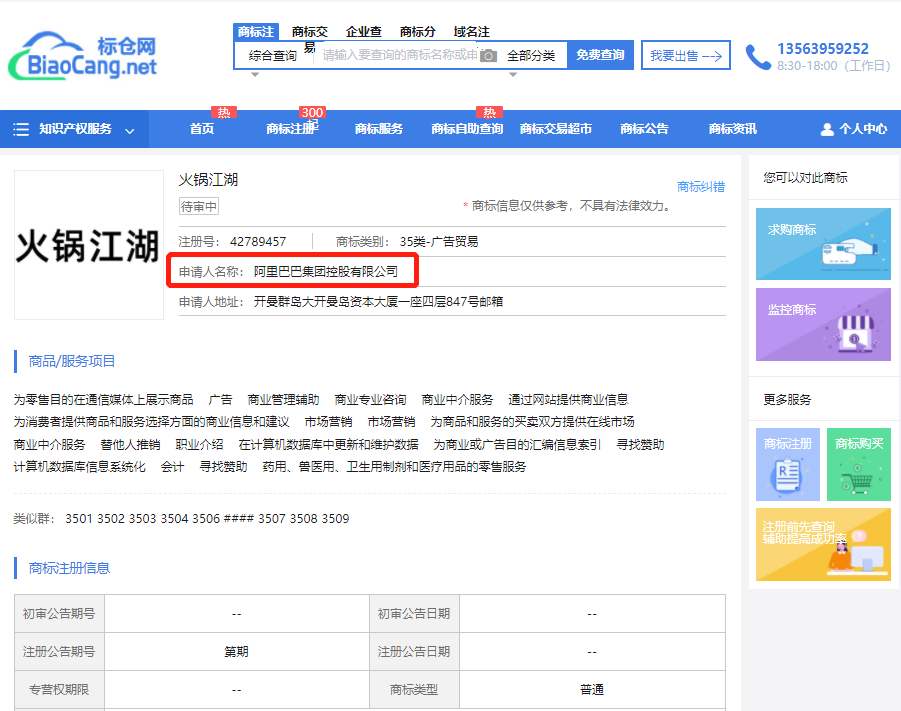Open 商标自助查询 in the navigation bar
Image resolution: width=901 pixels, height=711 pixels.
(467, 129)
